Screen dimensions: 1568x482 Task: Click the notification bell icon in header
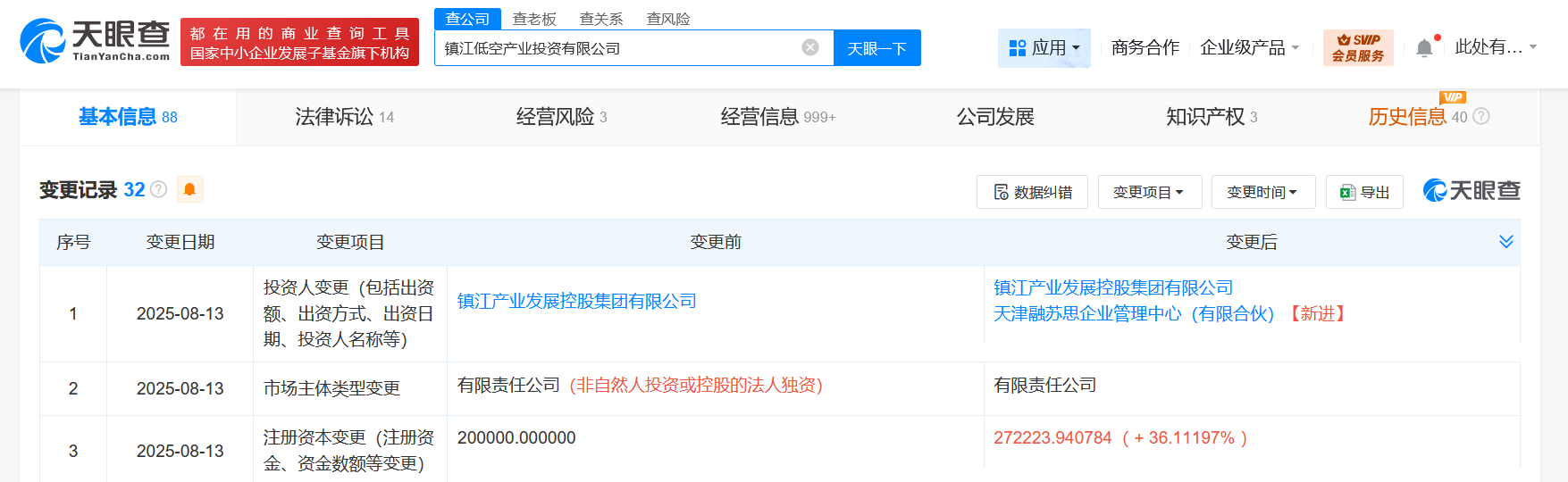click(x=1424, y=48)
